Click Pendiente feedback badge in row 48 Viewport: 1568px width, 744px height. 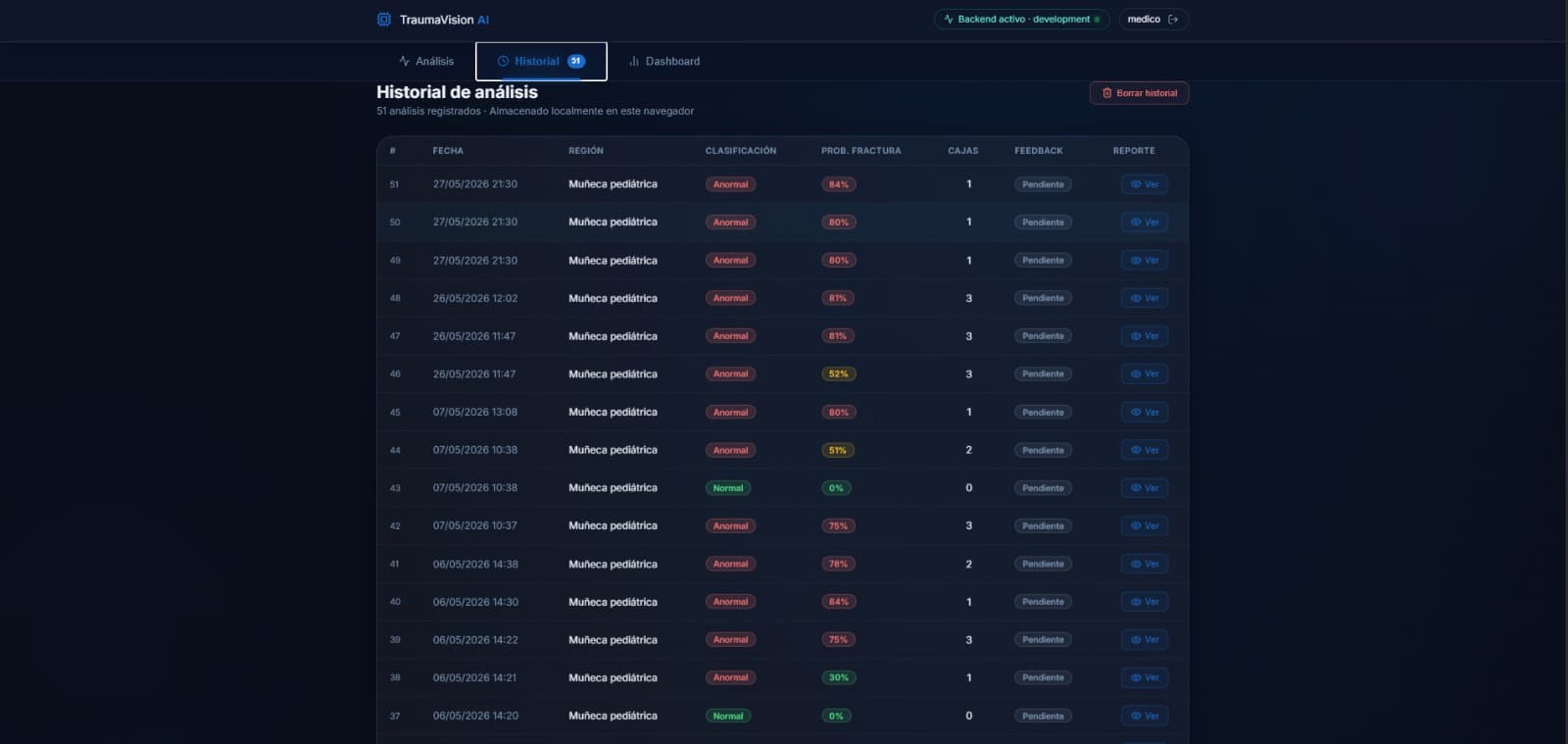click(1043, 298)
